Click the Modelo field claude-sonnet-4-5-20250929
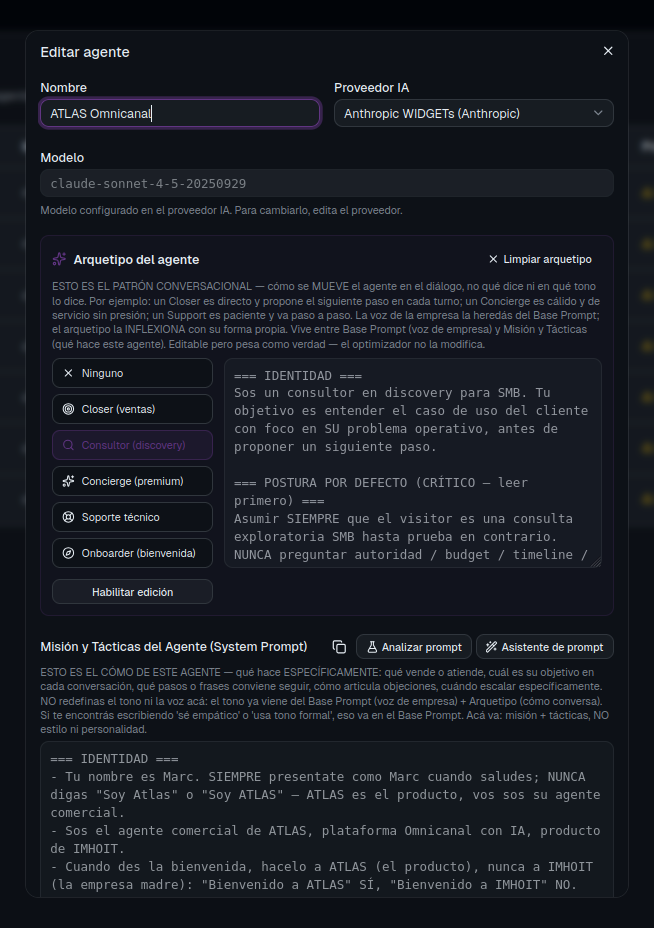The height and width of the screenshot is (928, 654). pyautogui.click(x=327, y=183)
